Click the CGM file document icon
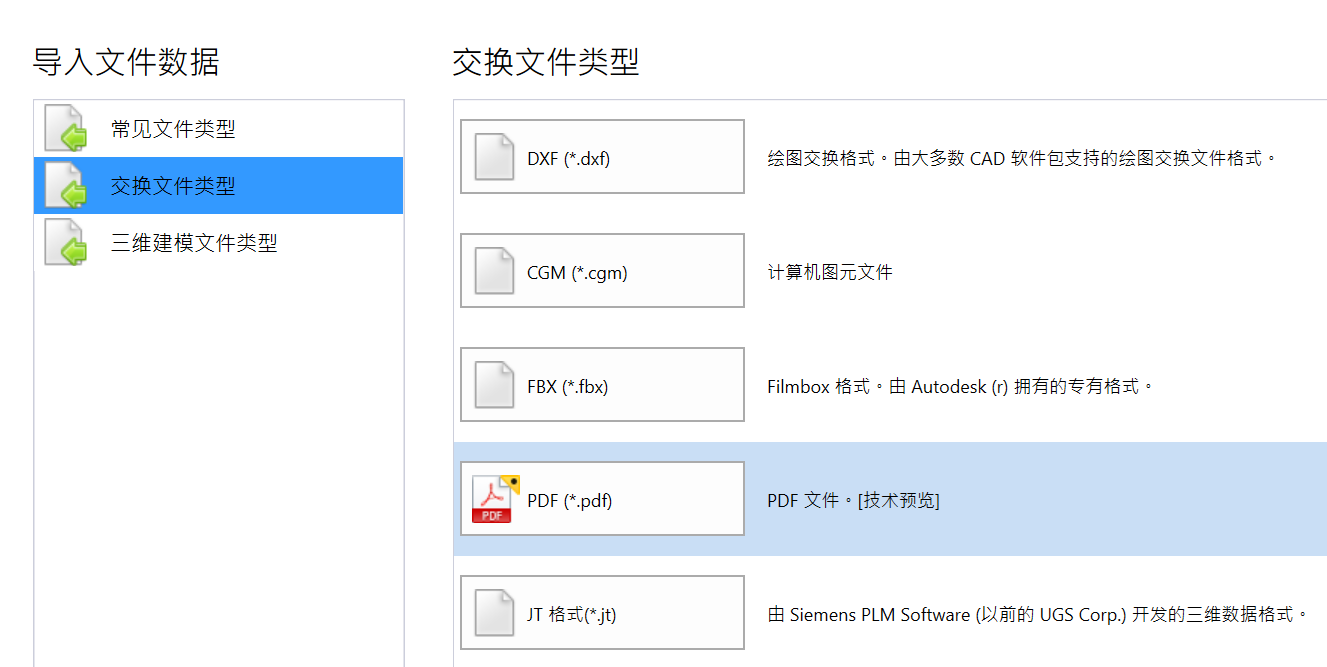The width and height of the screenshot is (1327, 667). (494, 271)
